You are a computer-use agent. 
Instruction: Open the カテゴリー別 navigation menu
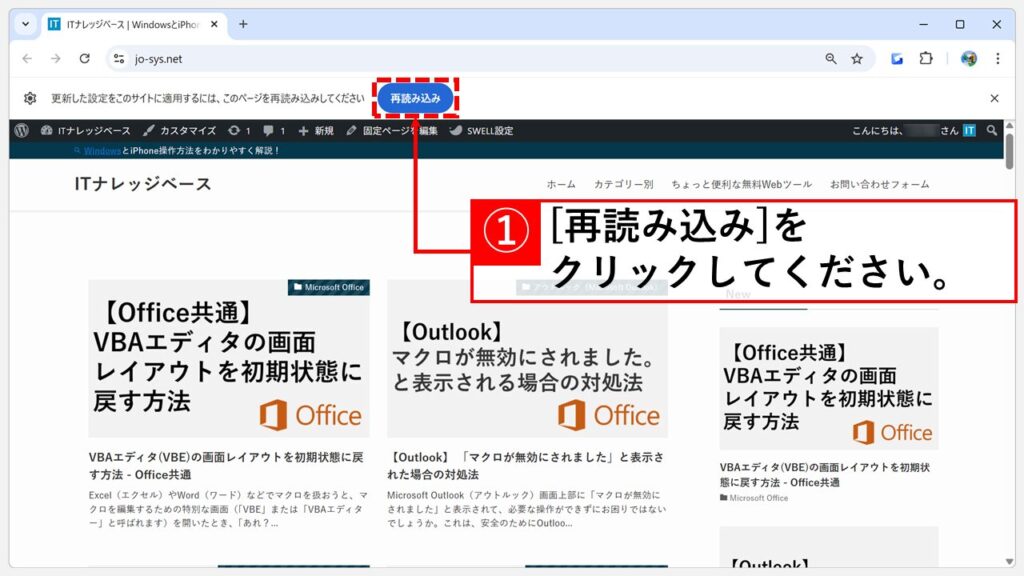[623, 184]
